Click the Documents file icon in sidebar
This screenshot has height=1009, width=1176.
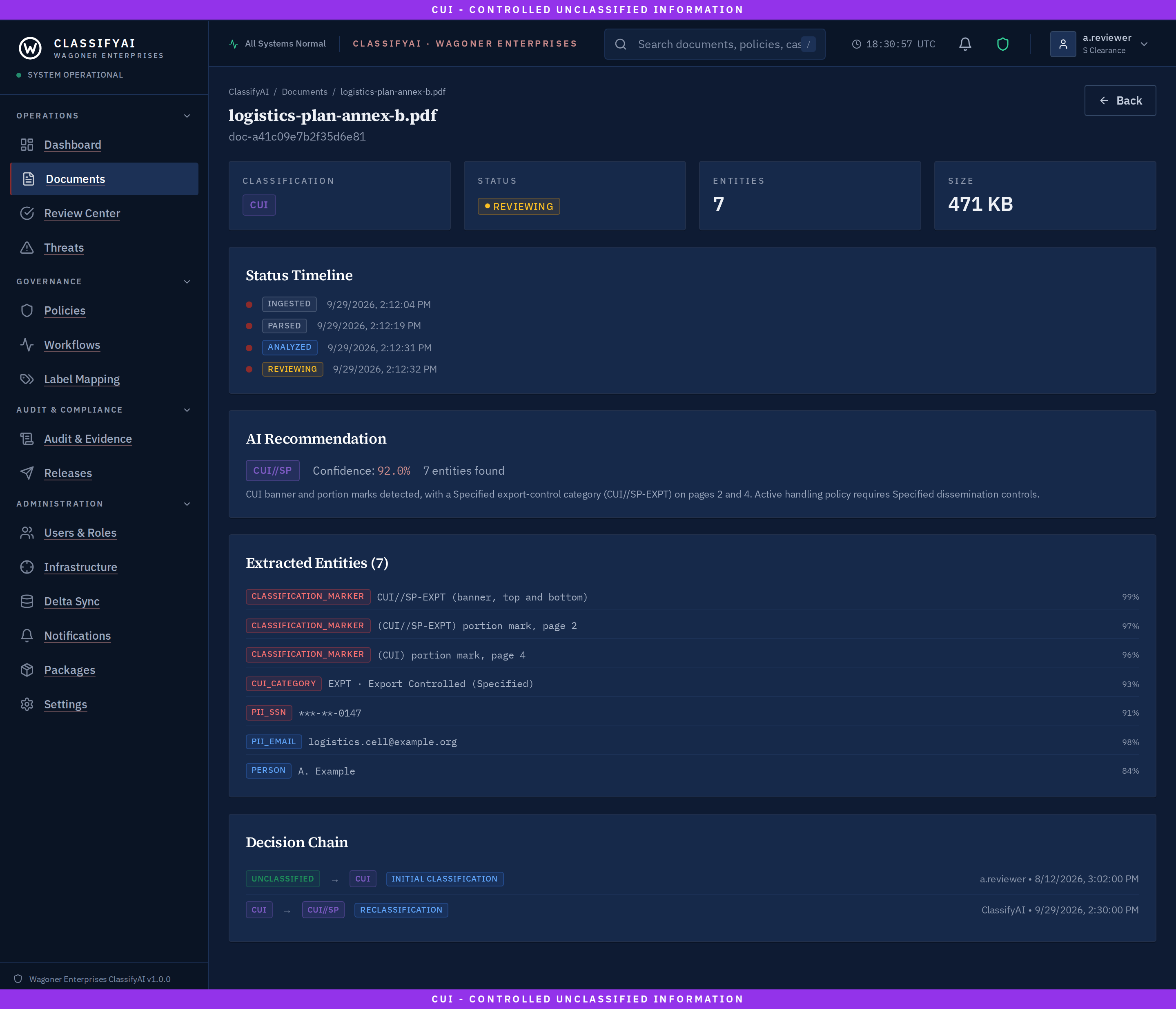point(28,179)
